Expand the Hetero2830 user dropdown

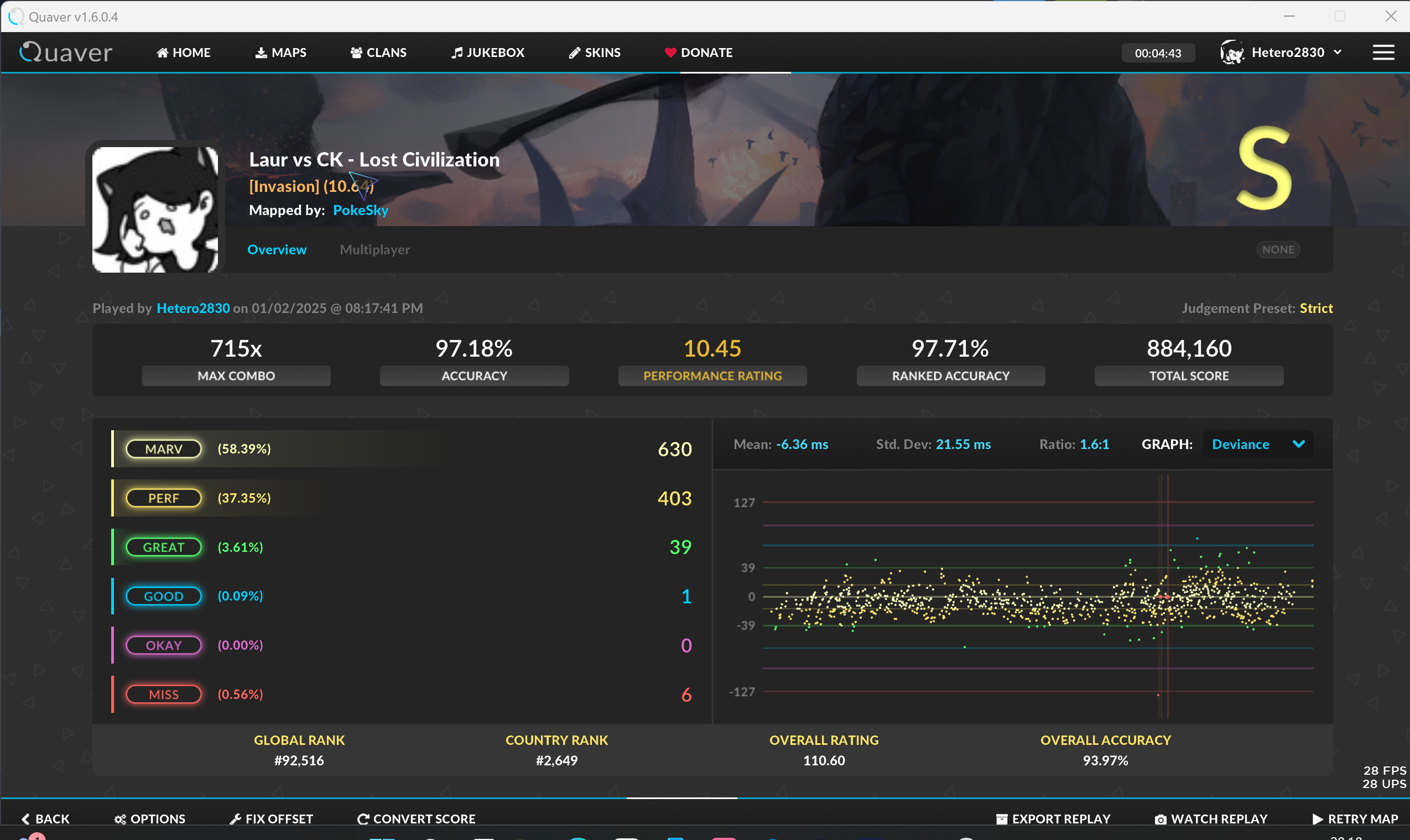point(1337,52)
